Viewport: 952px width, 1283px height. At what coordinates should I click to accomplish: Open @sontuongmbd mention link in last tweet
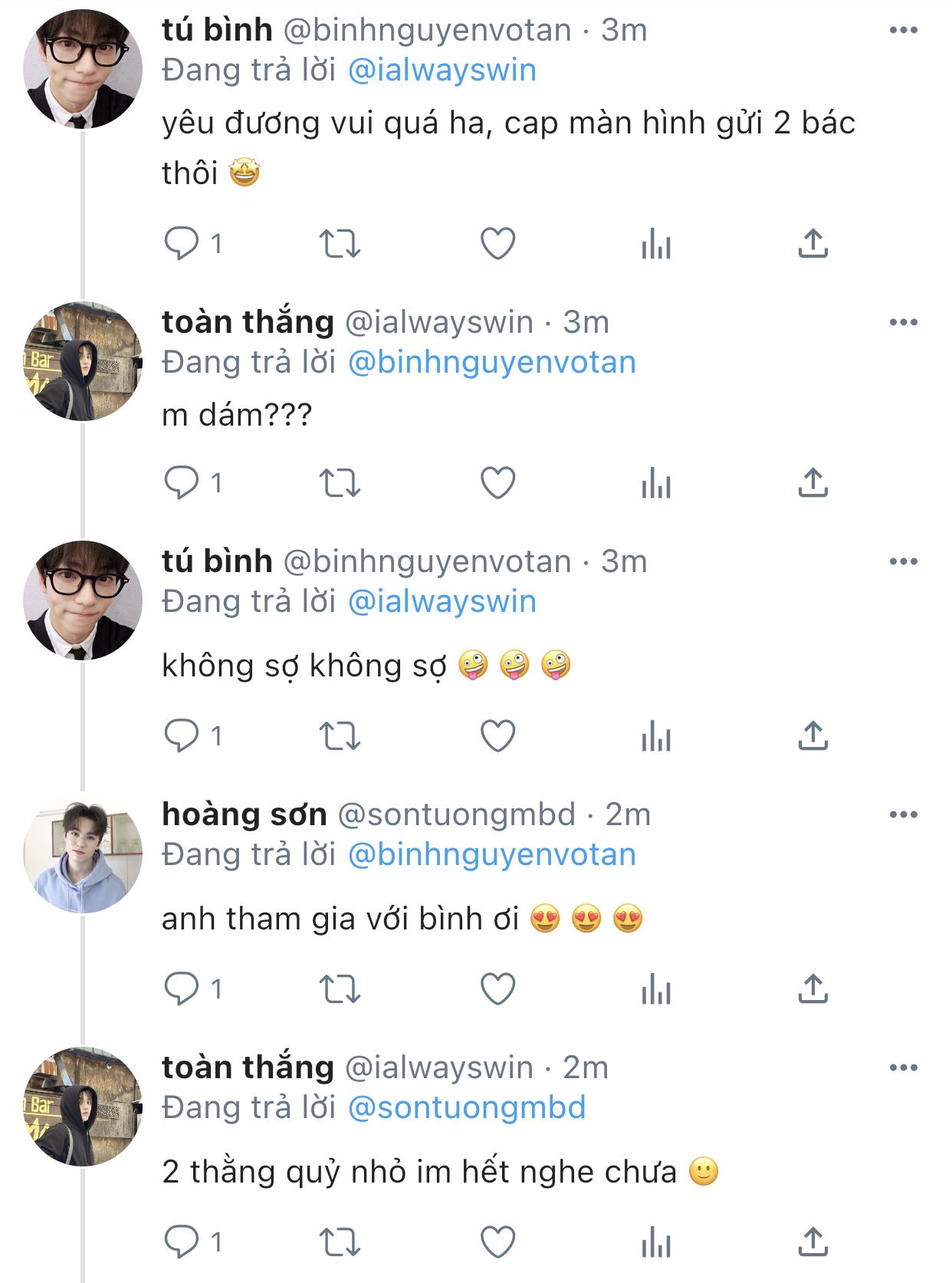(467, 1108)
